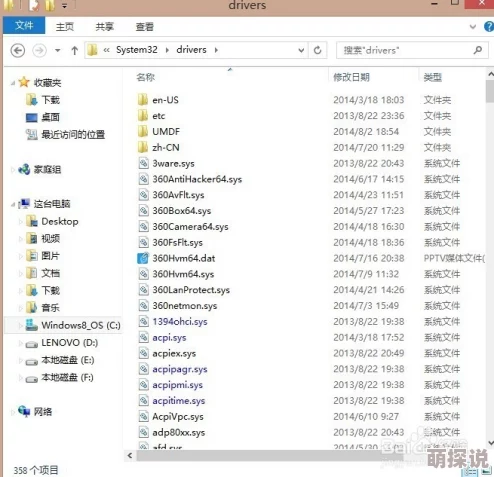Screen dimensions: 494x477
Task: Select AcpiVpc.sys file name
Action: tap(178, 417)
